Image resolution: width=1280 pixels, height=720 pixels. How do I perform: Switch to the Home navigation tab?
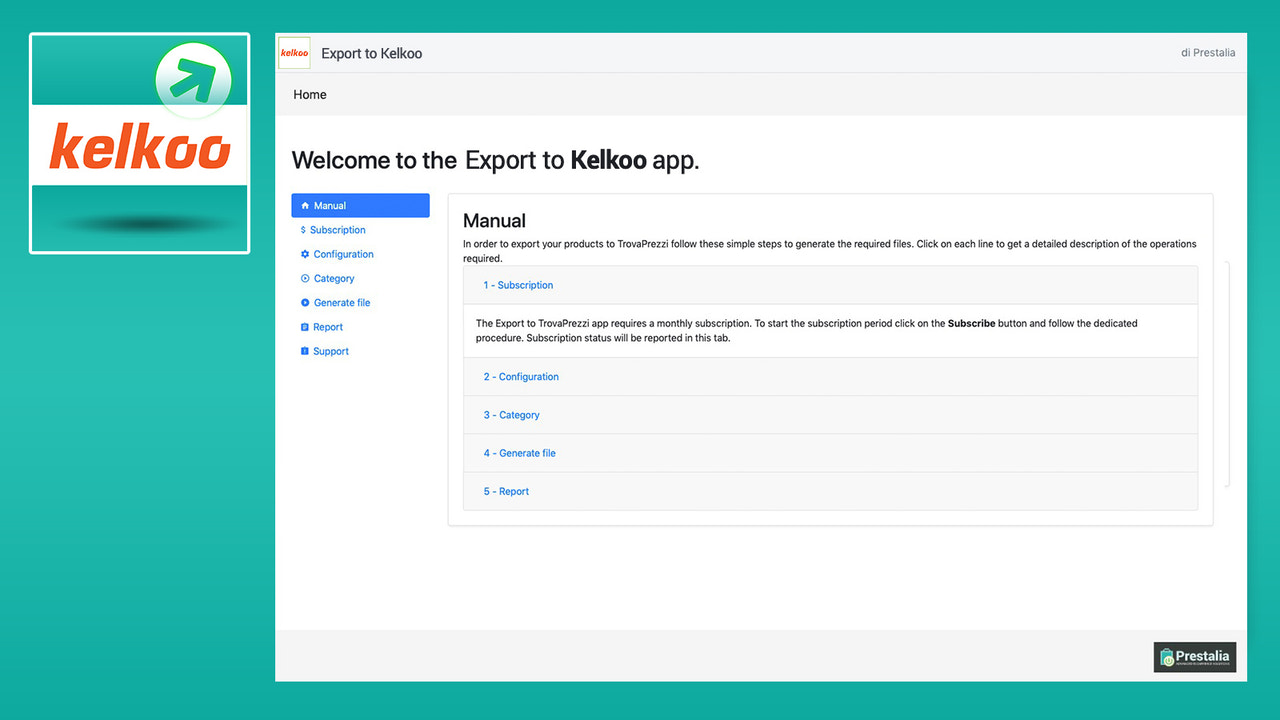(309, 94)
